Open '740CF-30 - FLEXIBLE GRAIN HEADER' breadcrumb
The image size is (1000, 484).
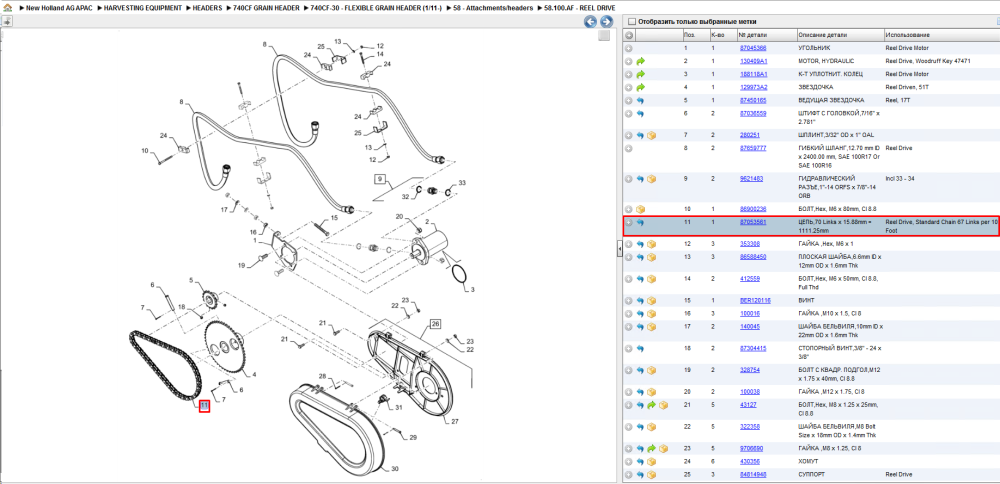click(376, 8)
